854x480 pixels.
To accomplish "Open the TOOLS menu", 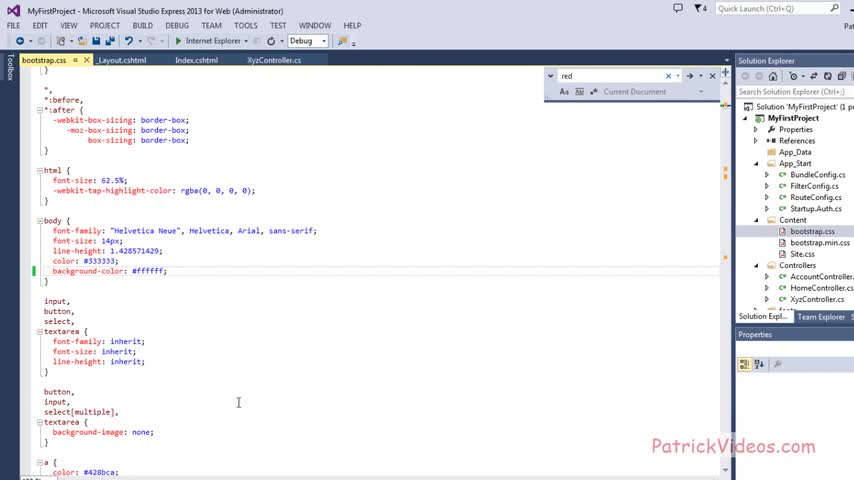I will coord(246,26).
